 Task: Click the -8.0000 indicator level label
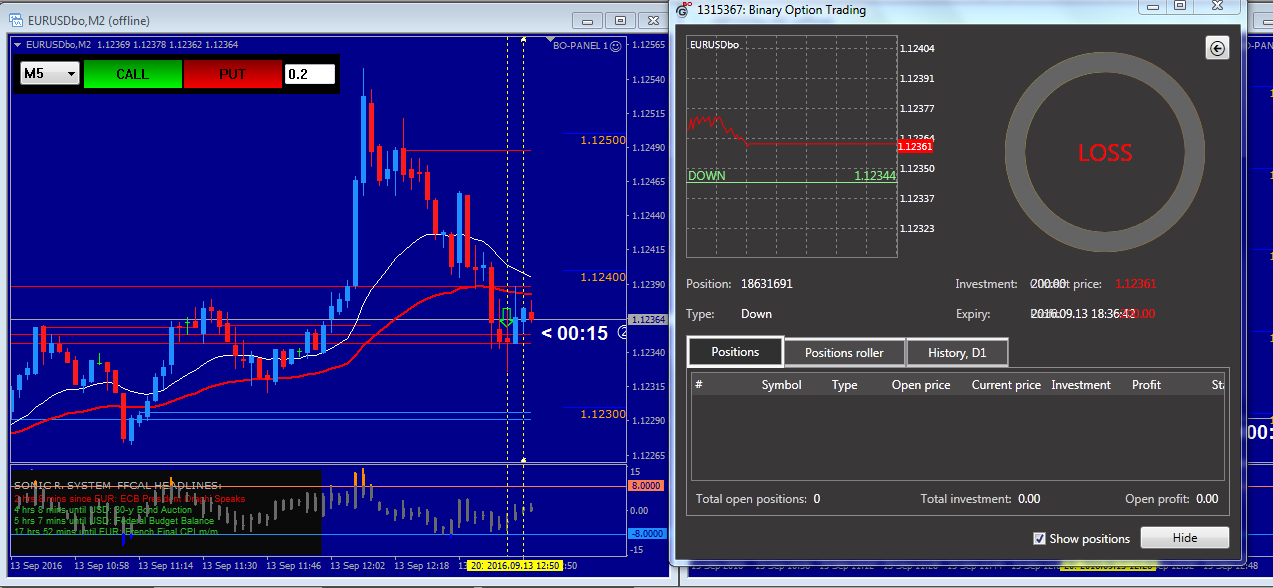647,534
